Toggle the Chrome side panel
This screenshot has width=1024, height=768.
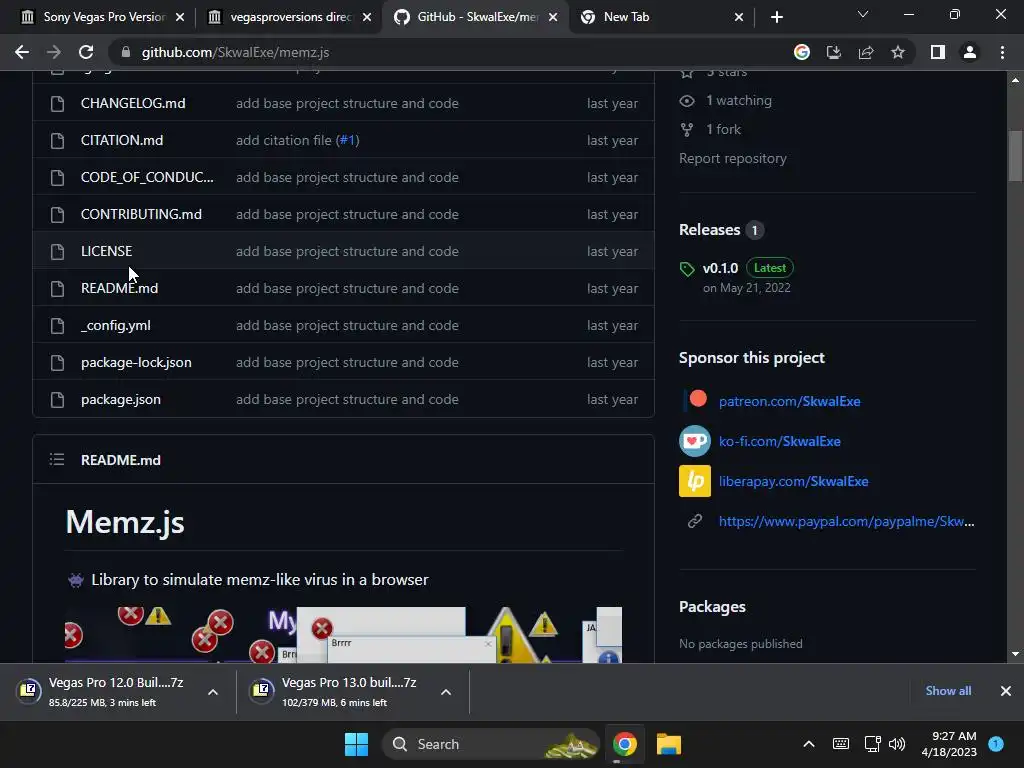(x=938, y=52)
